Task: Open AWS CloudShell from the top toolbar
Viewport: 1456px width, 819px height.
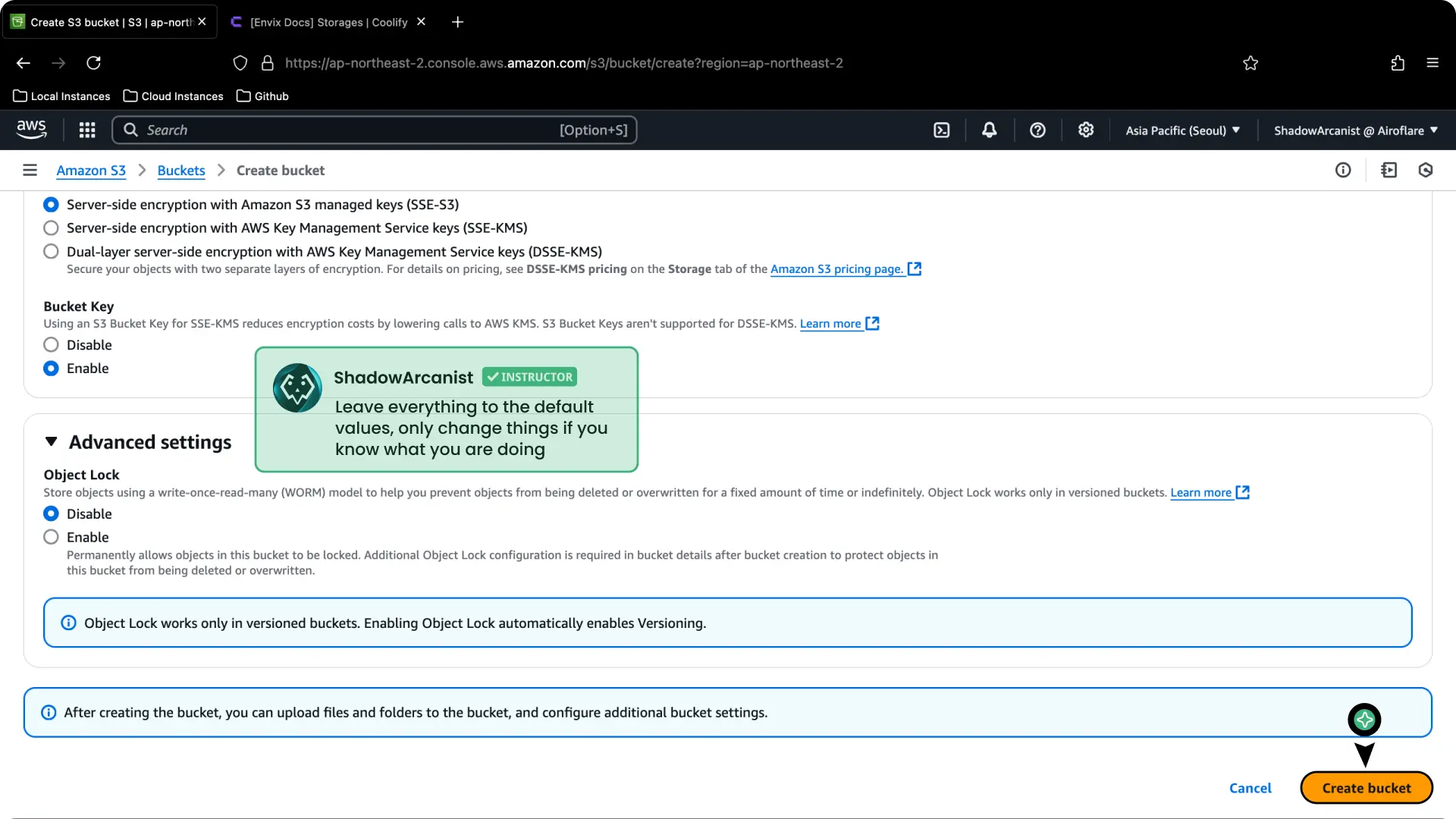Action: [941, 130]
